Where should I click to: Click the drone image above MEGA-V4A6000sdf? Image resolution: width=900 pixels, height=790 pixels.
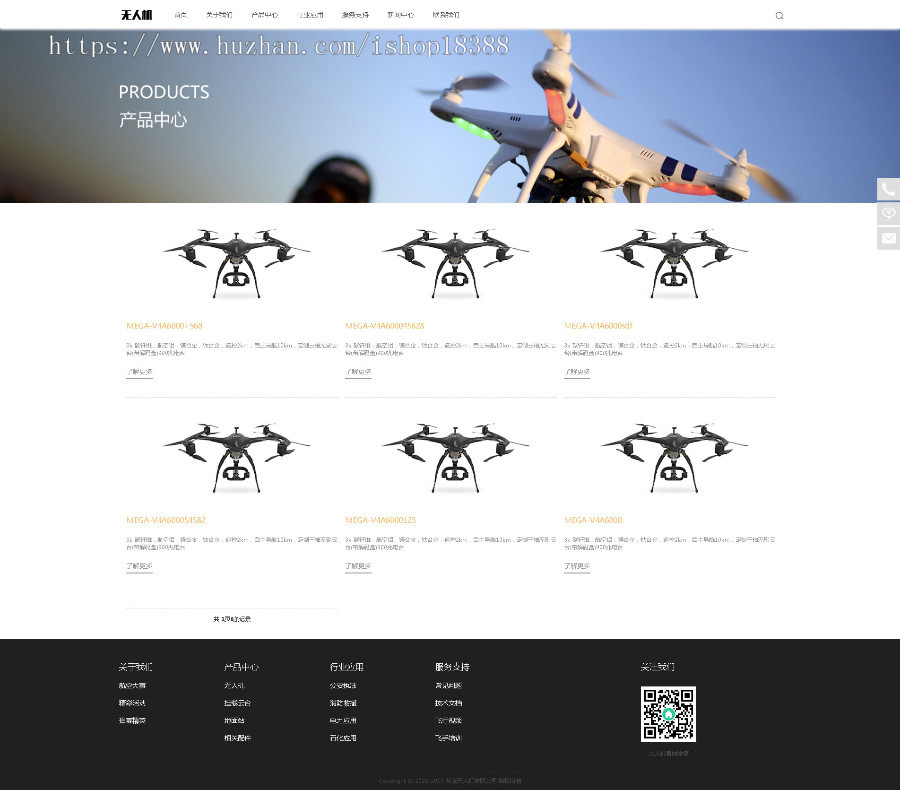point(674,264)
